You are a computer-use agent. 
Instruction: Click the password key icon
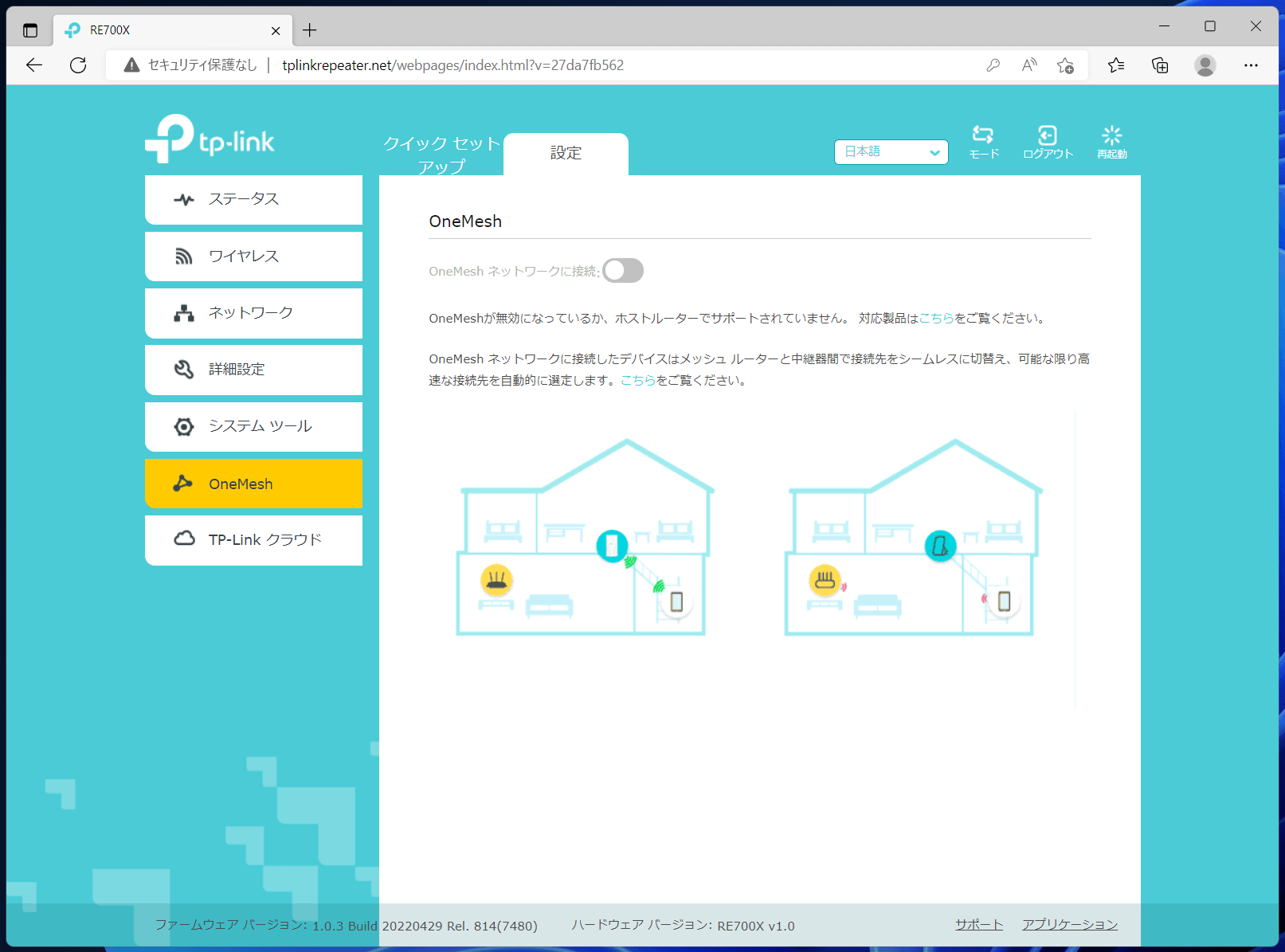click(x=993, y=65)
